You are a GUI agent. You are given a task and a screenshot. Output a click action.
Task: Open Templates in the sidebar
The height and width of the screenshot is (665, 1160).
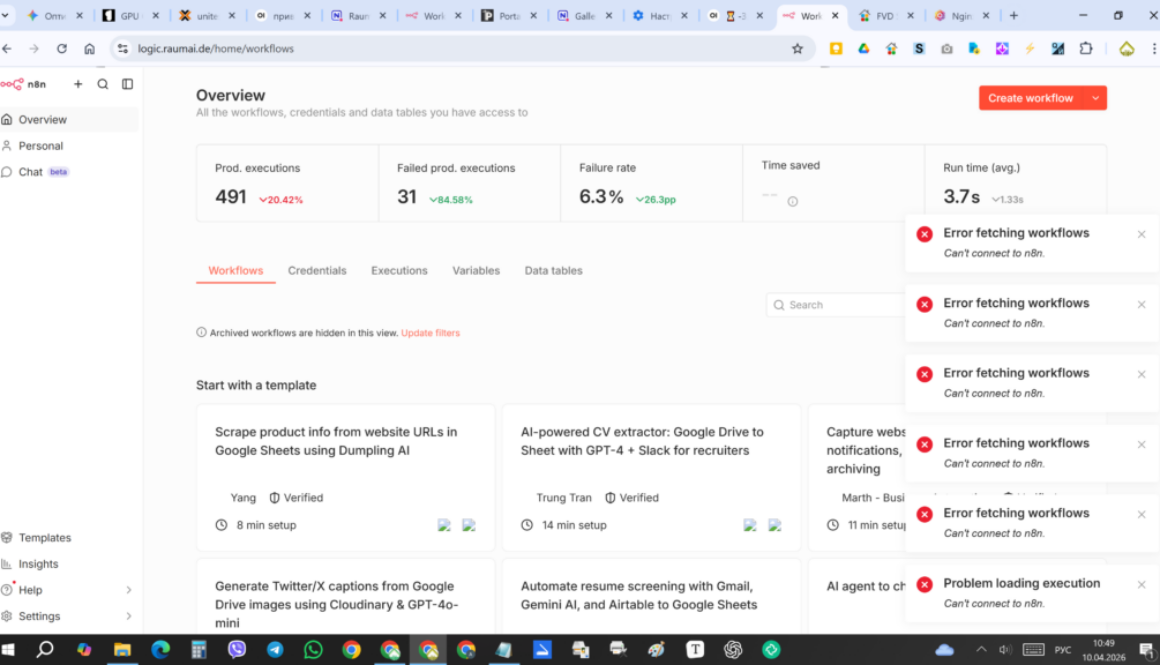pos(69,538)
